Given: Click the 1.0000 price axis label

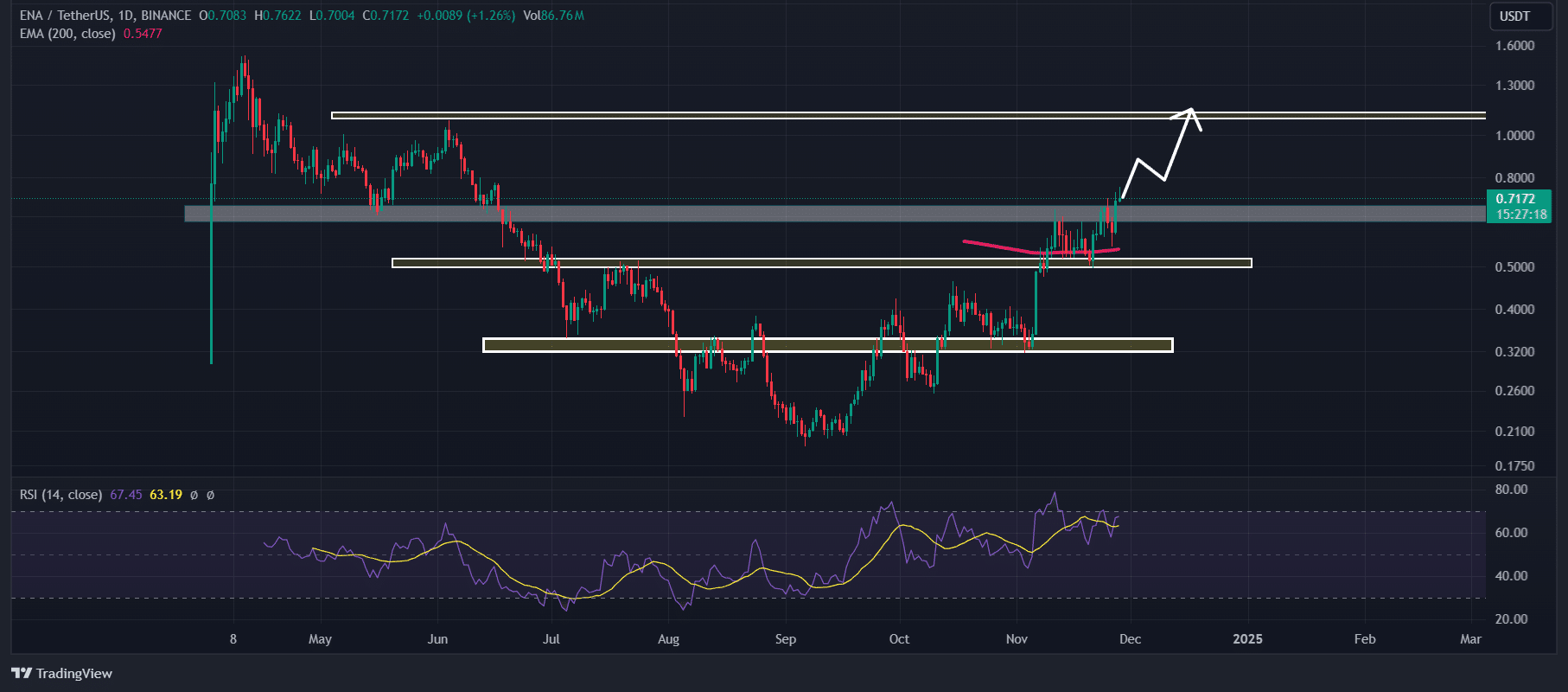Looking at the screenshot, I should [x=1514, y=136].
